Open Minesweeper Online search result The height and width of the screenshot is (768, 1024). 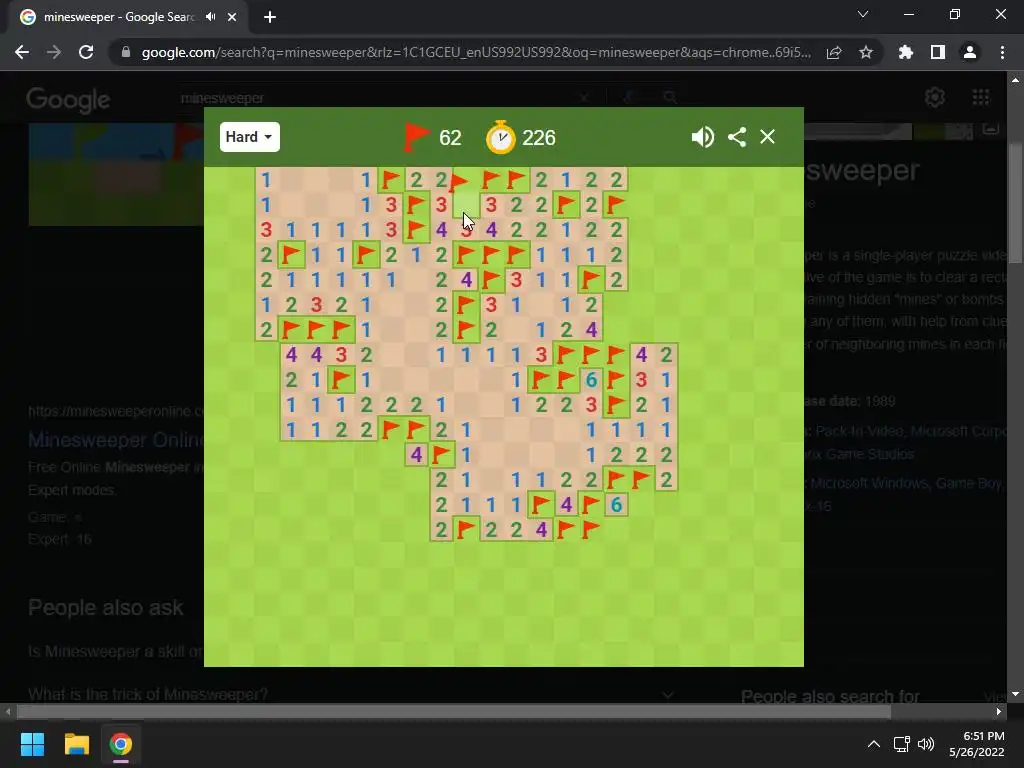[x=116, y=440]
